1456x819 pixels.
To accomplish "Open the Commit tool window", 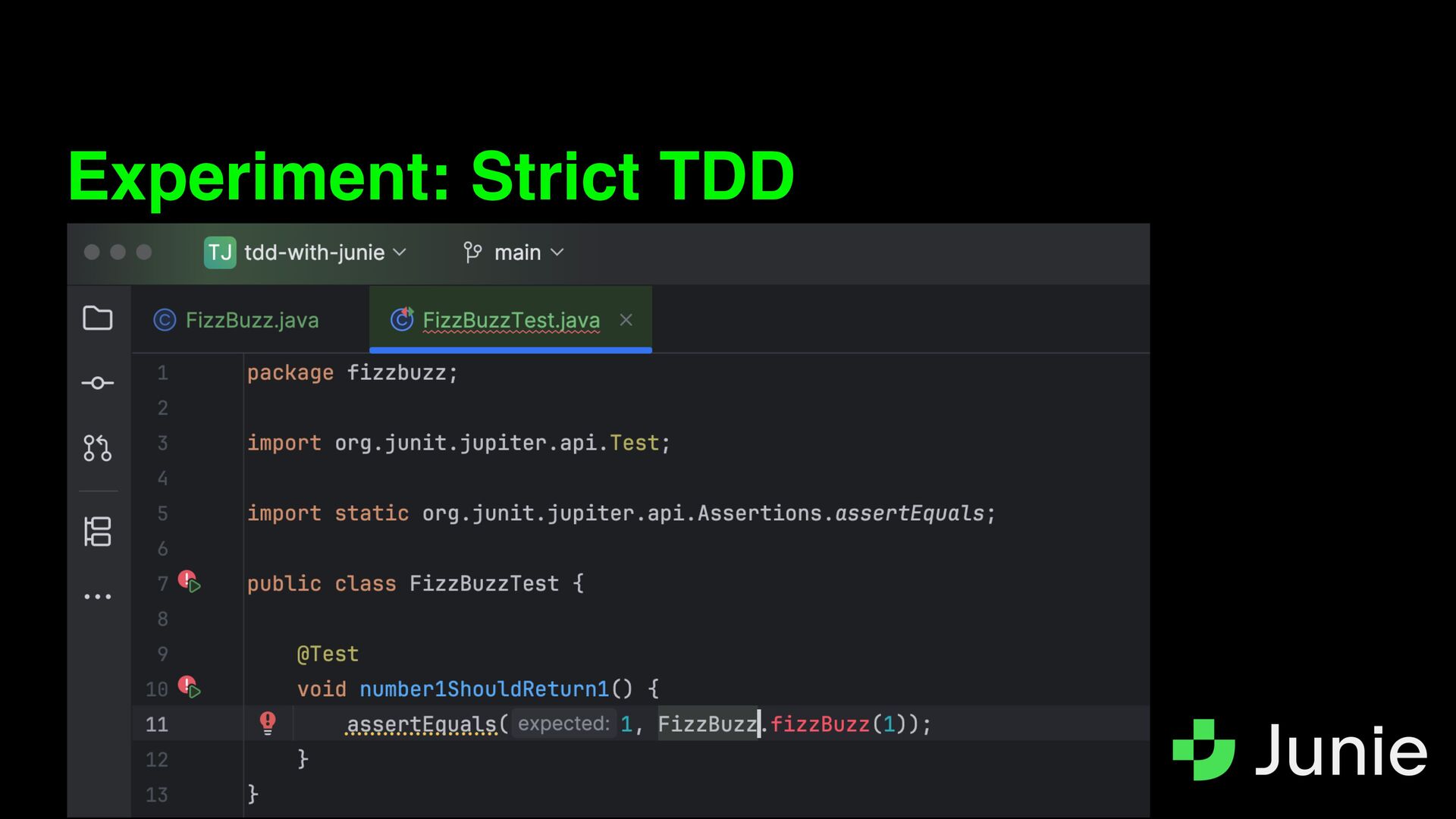I will coord(97,383).
